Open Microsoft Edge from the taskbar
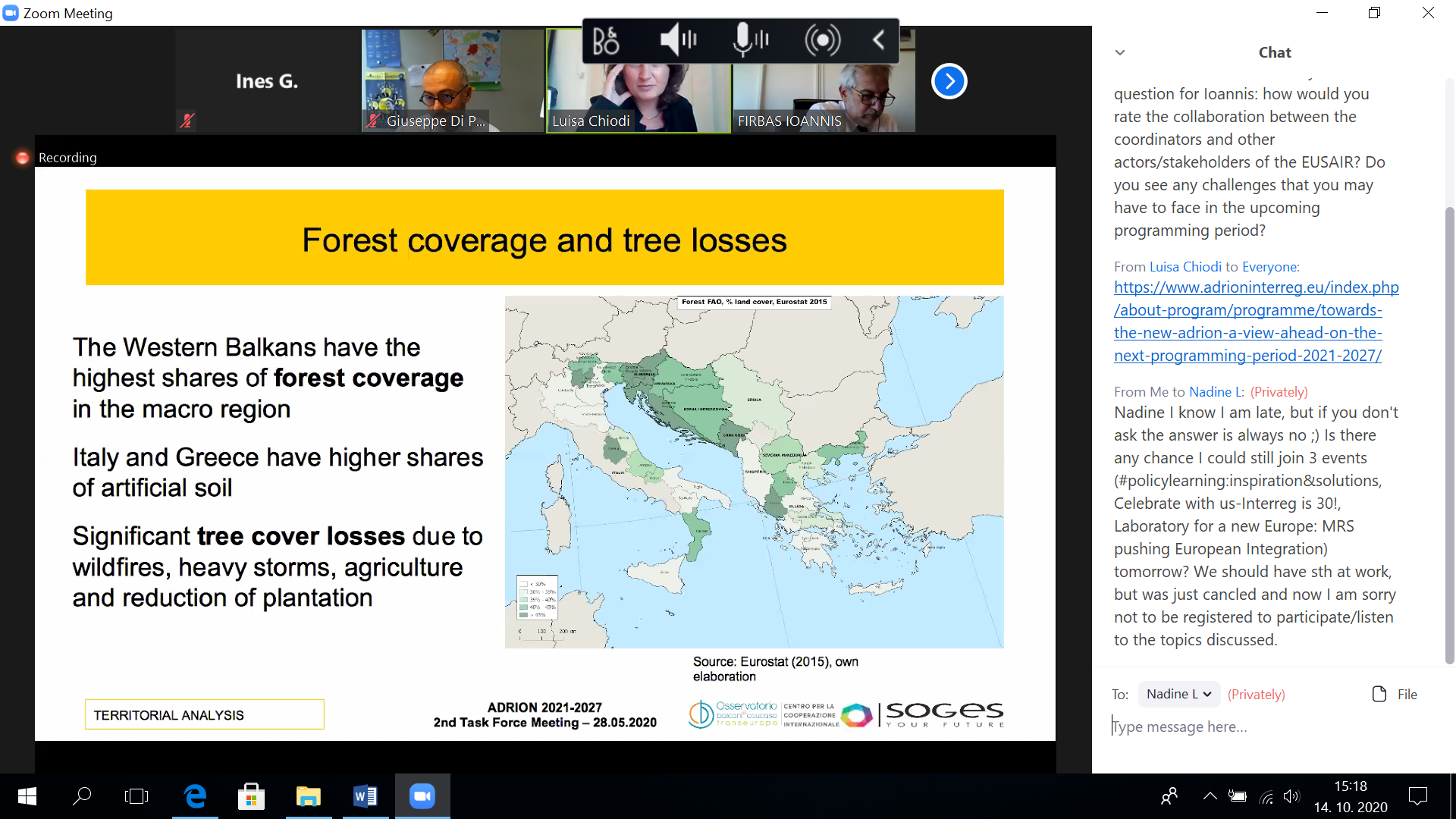 (x=195, y=796)
